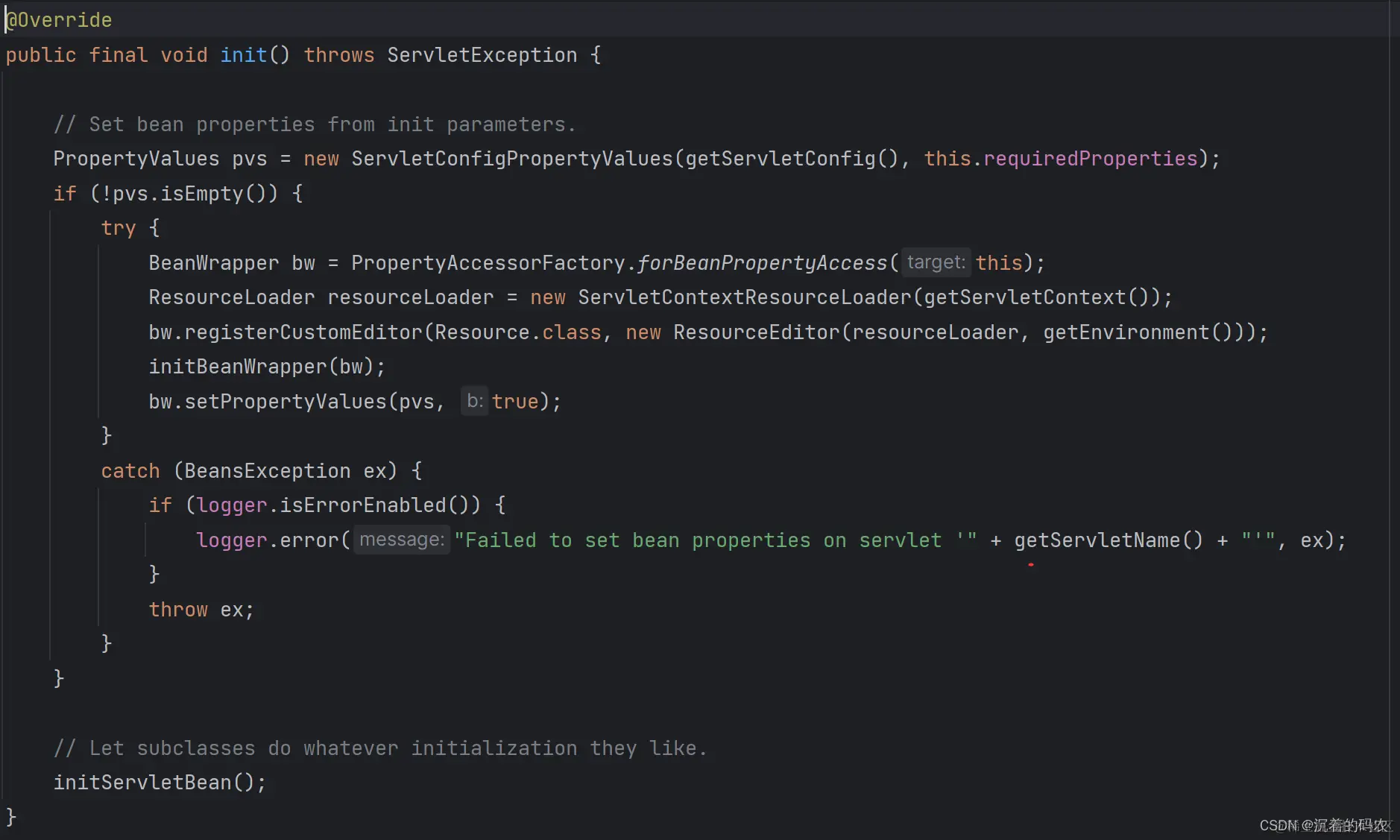Click the catch keyword
This screenshot has width=1400, height=840.
pos(130,471)
